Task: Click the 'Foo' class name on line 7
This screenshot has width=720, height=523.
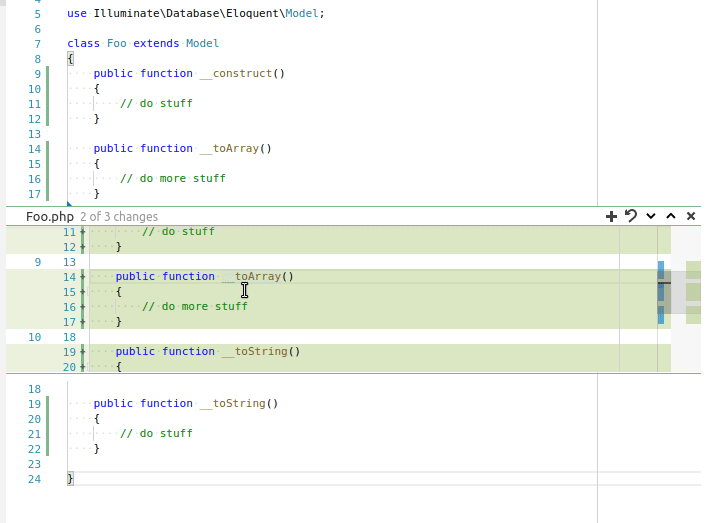Action: [117, 44]
